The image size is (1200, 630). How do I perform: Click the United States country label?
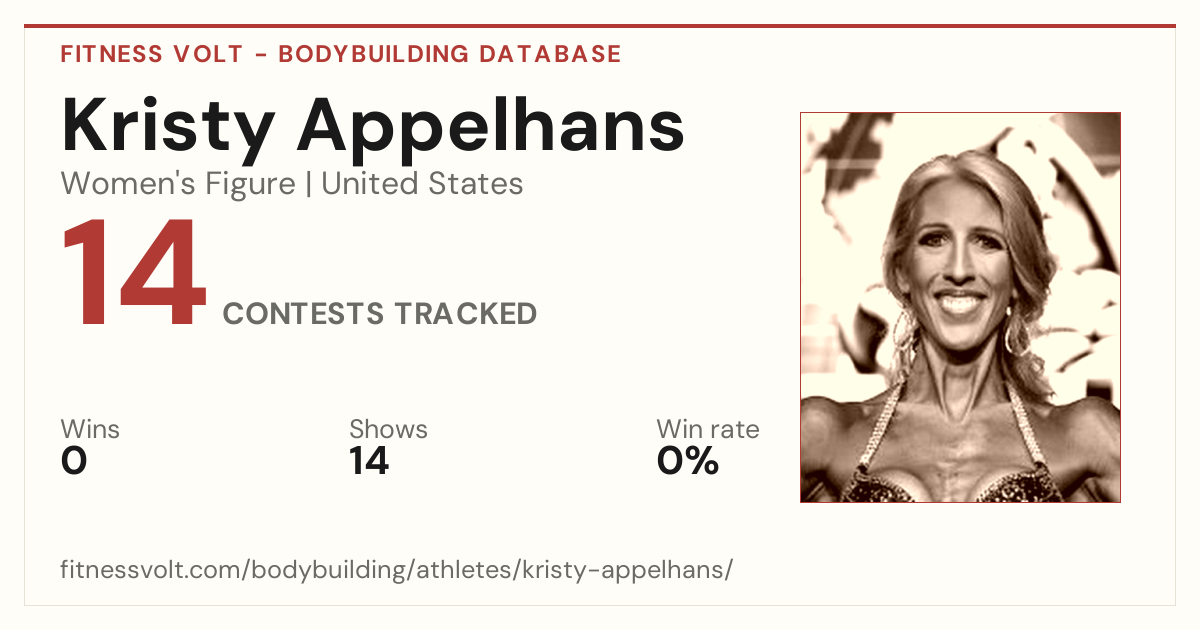(422, 184)
